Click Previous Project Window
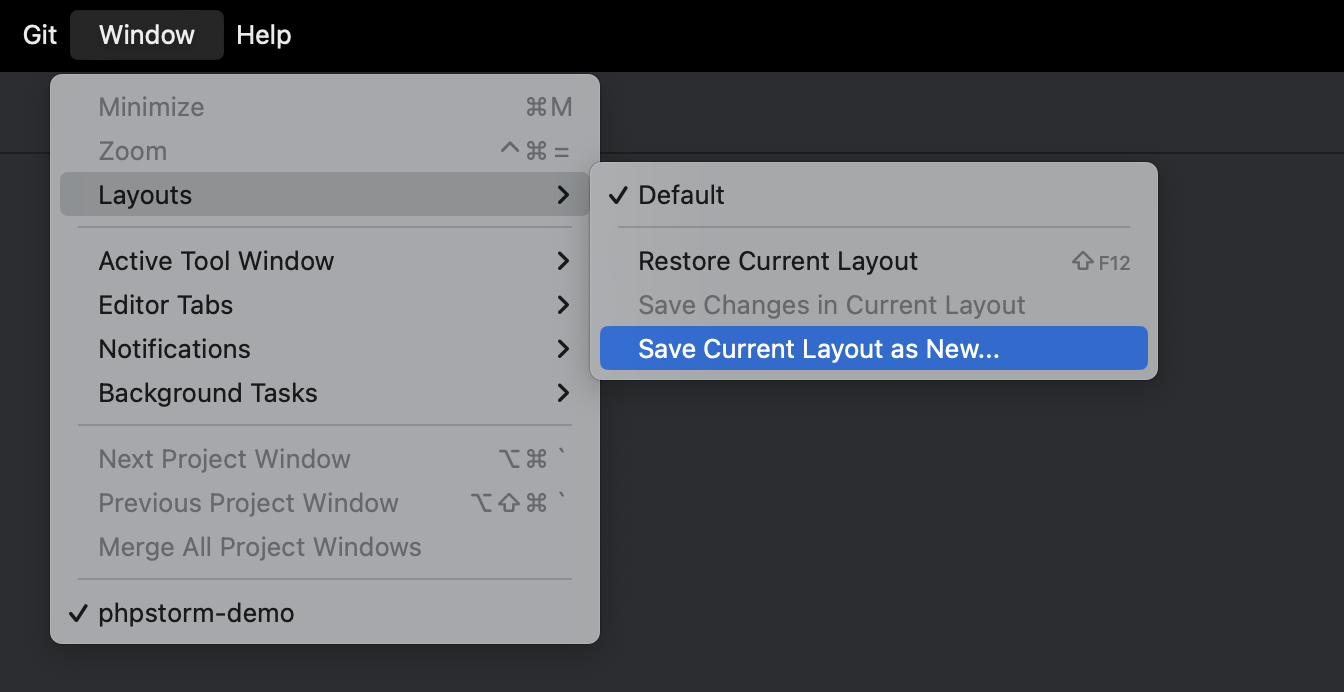1344x692 pixels. [248, 503]
